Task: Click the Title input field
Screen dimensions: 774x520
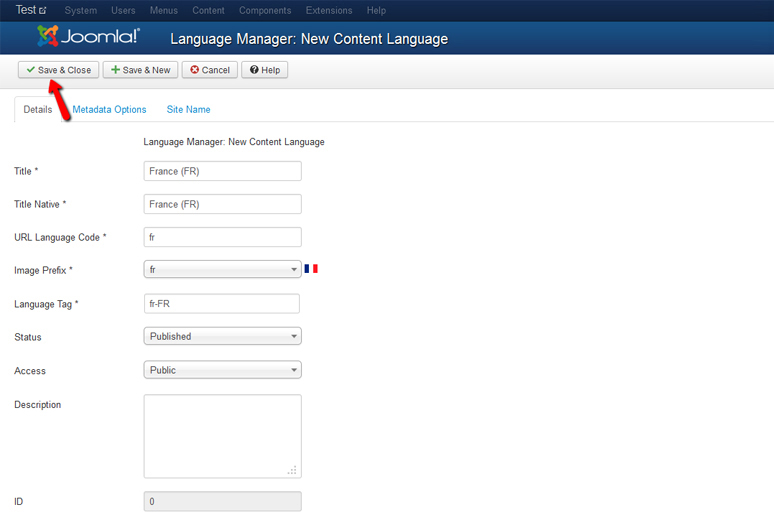Action: [x=223, y=171]
